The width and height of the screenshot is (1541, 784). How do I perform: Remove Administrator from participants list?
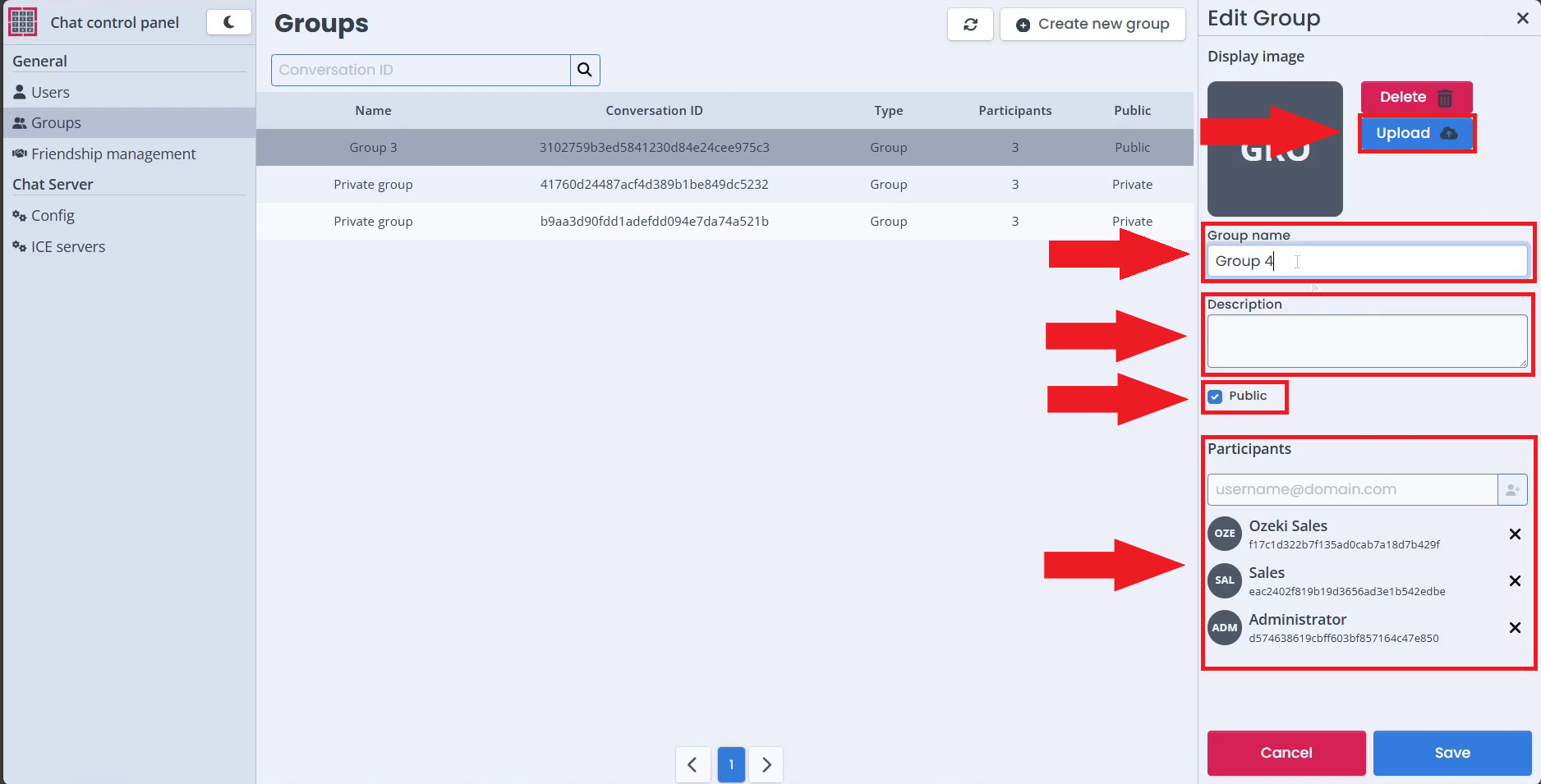pos(1515,628)
